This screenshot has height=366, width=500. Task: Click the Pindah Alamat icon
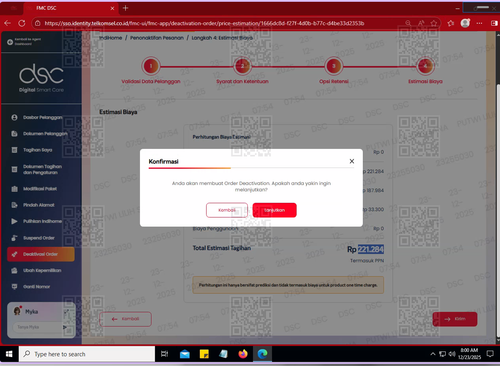(14, 205)
